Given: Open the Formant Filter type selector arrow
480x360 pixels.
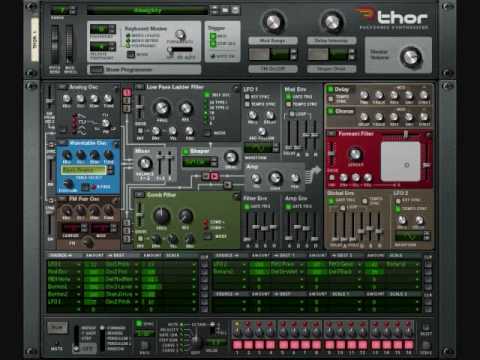Looking at the screenshot, I should [x=331, y=134].
